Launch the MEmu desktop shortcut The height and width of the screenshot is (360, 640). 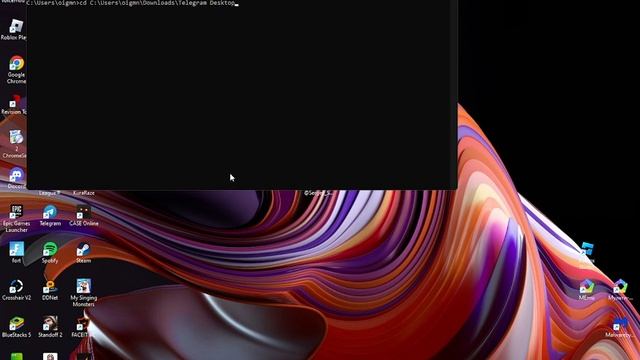coord(587,290)
